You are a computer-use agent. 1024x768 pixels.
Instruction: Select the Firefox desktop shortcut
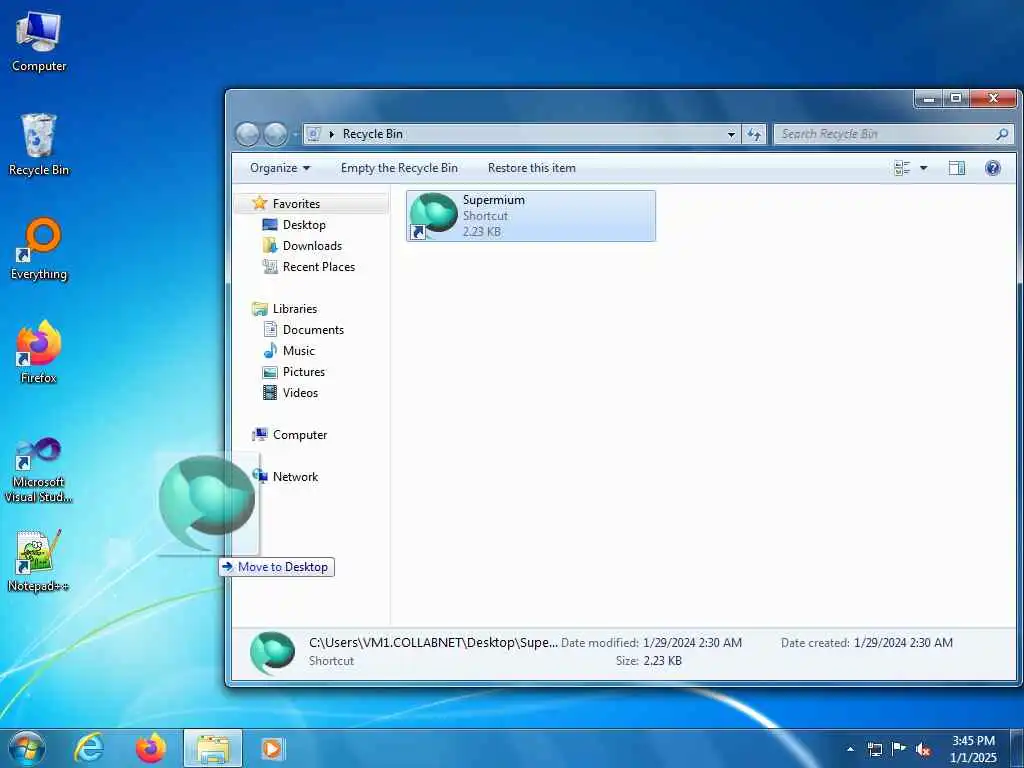click(39, 353)
